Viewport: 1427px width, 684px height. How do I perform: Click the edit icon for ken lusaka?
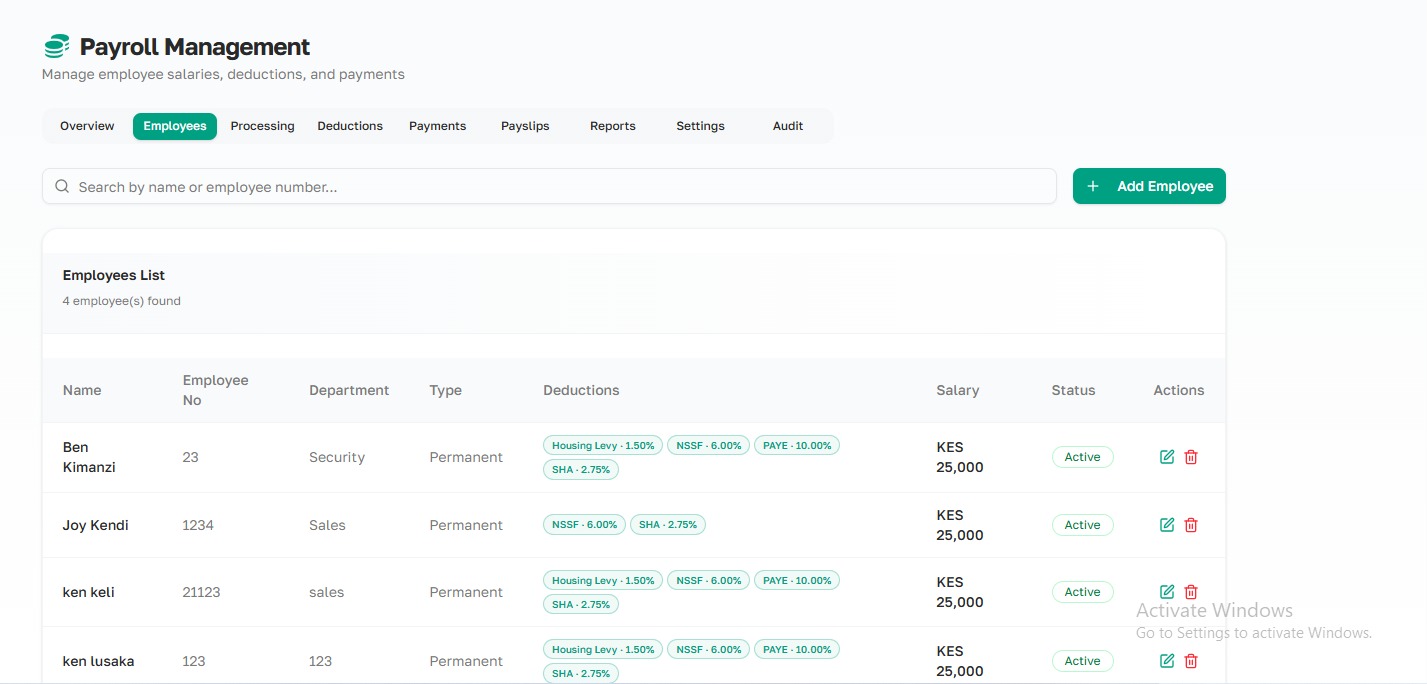[1167, 661]
